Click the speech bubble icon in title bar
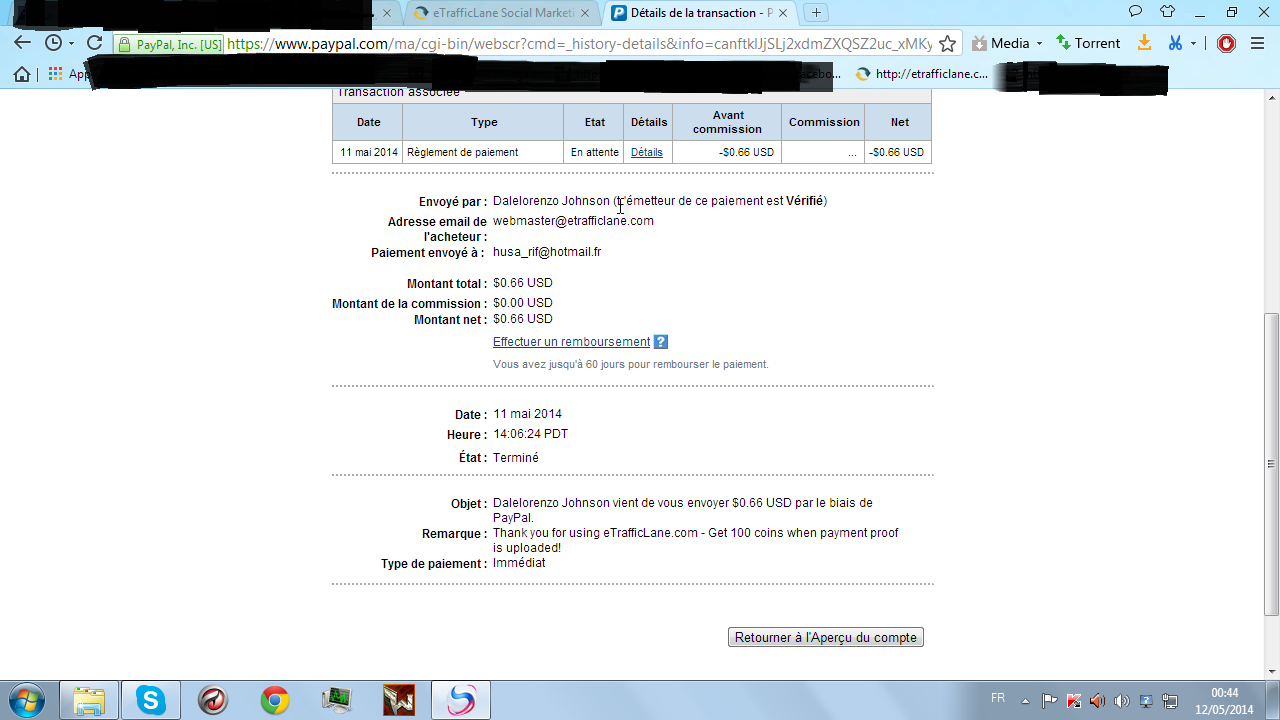The width and height of the screenshot is (1280, 720). point(1135,12)
